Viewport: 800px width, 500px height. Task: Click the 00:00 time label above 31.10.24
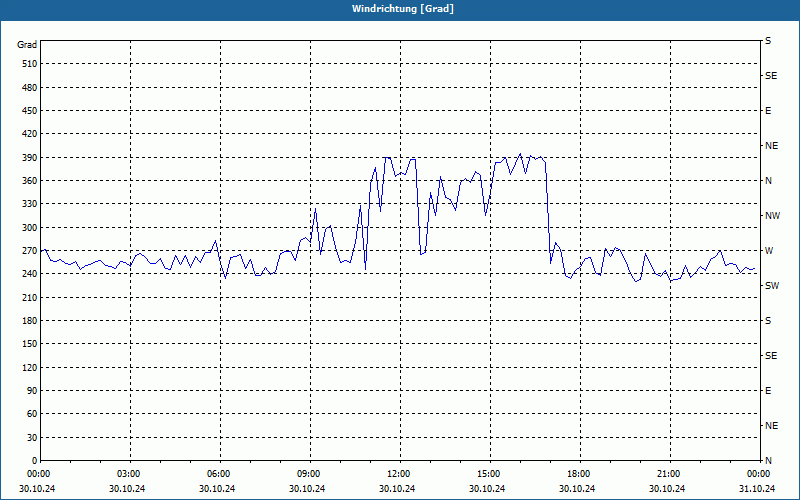[758, 474]
